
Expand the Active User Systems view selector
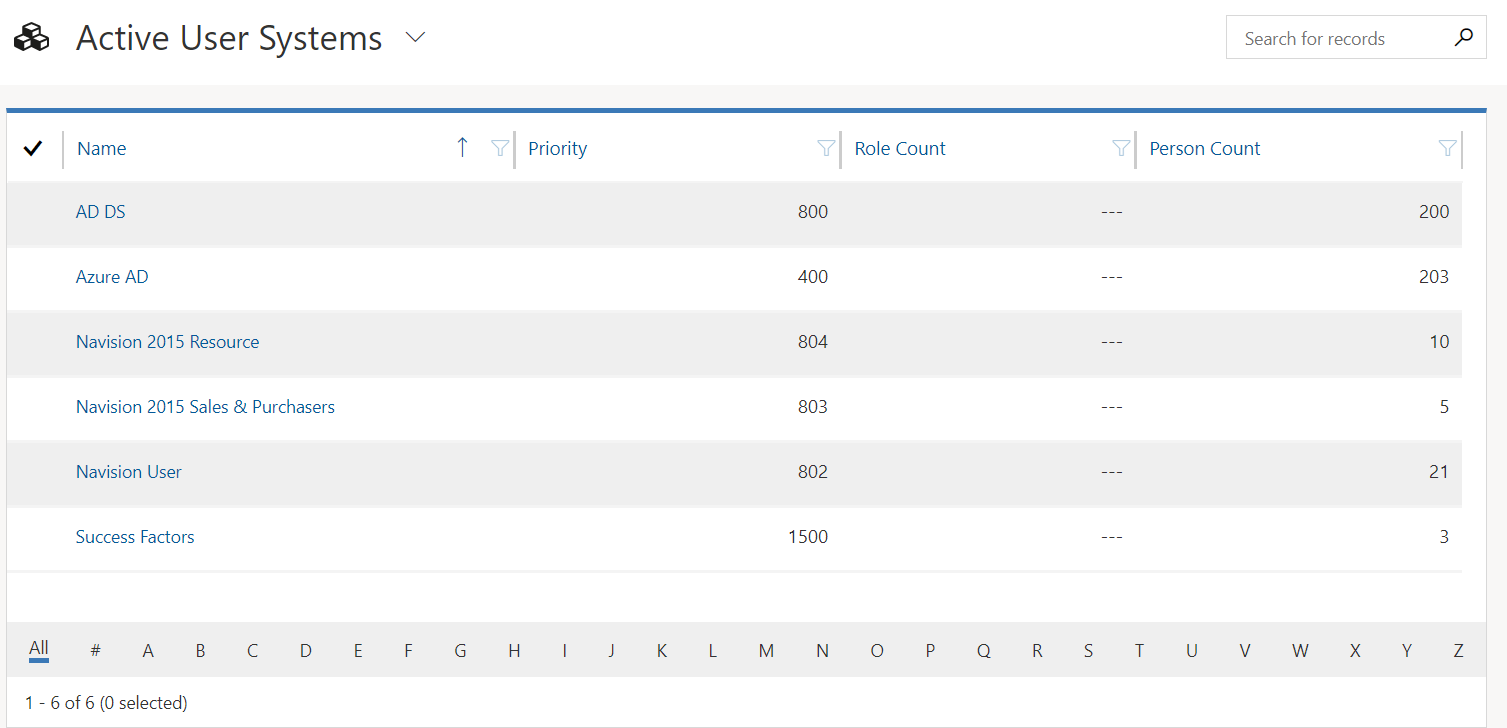[416, 38]
